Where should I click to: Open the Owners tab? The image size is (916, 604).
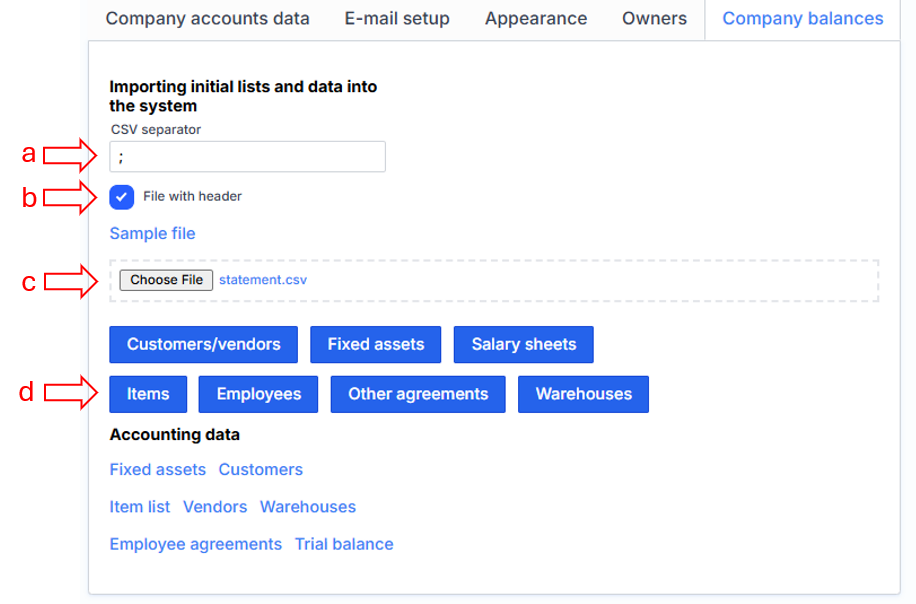pos(654,19)
